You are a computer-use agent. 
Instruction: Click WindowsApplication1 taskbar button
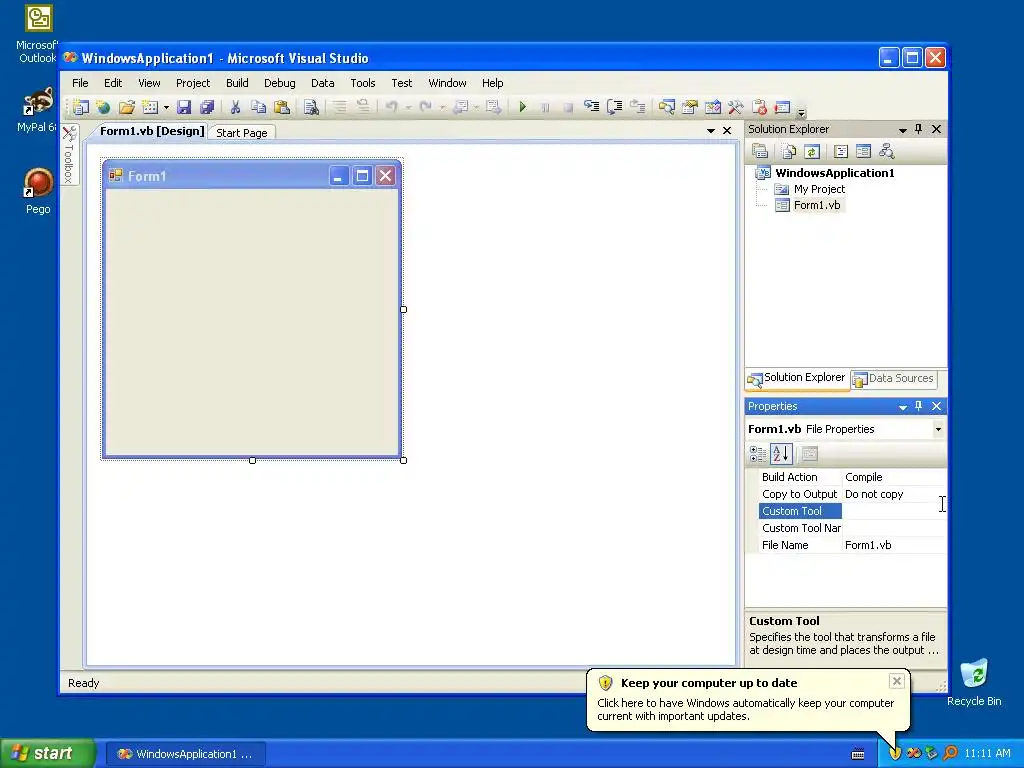(185, 754)
